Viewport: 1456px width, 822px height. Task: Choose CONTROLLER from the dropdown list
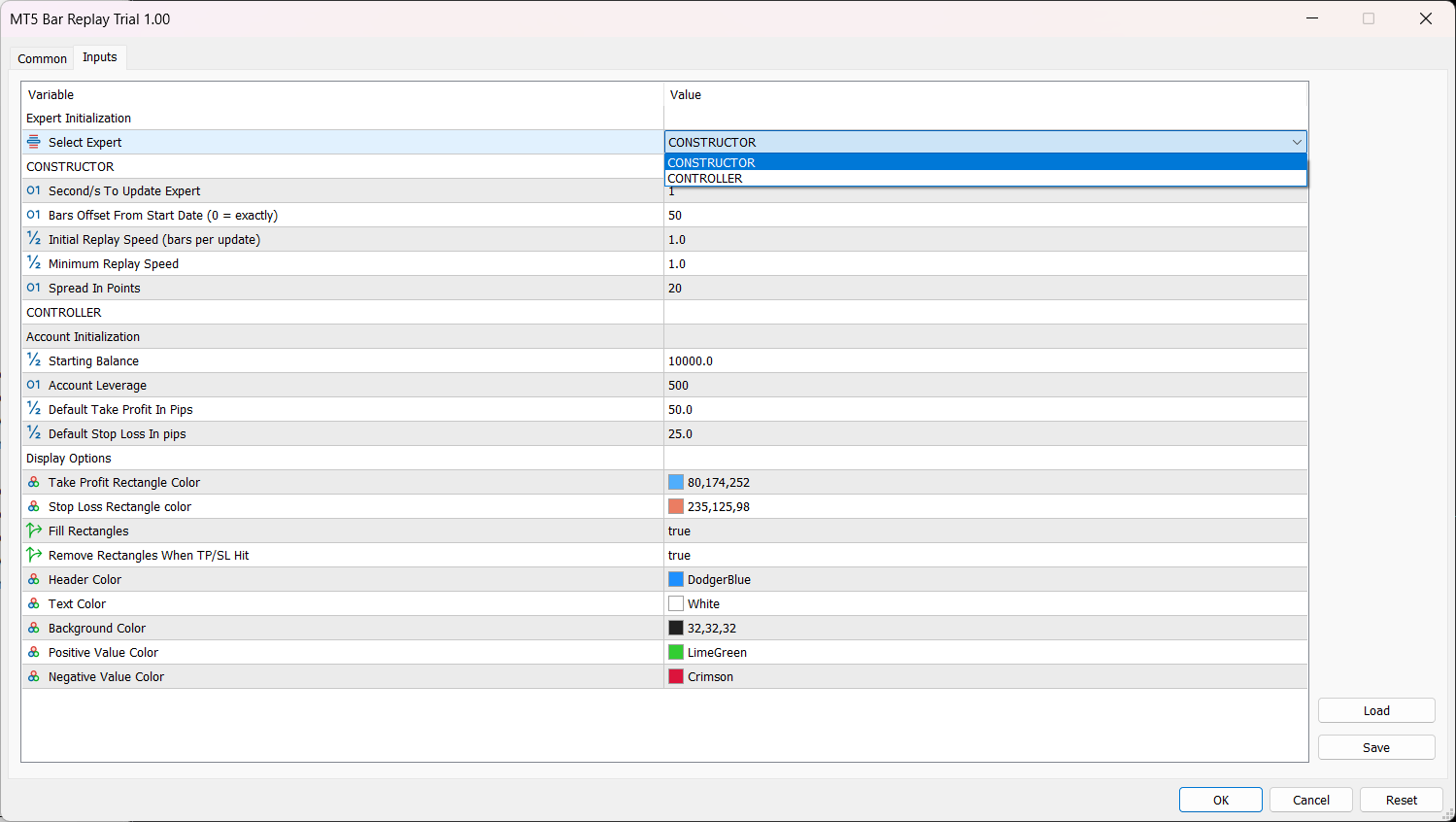(x=705, y=179)
